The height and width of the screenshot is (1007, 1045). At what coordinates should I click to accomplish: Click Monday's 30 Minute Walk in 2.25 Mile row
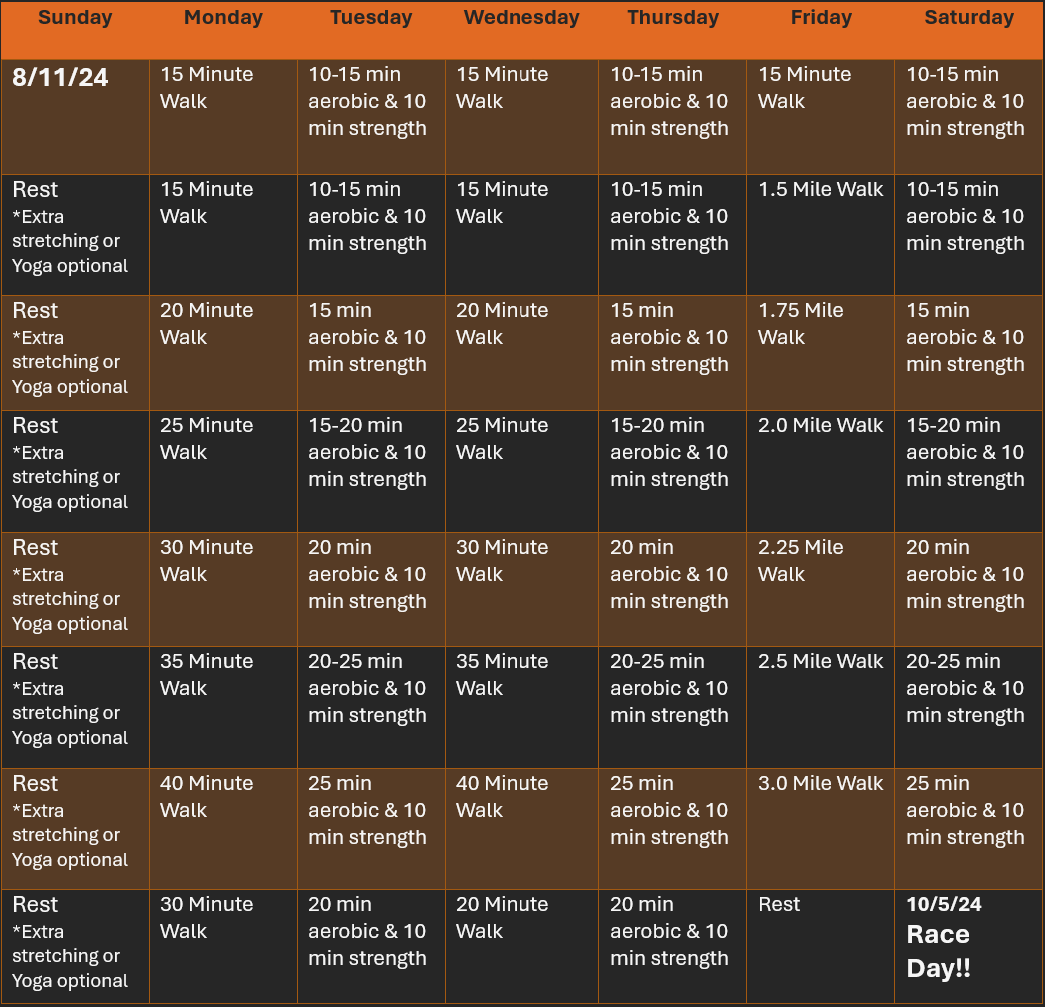(x=223, y=590)
